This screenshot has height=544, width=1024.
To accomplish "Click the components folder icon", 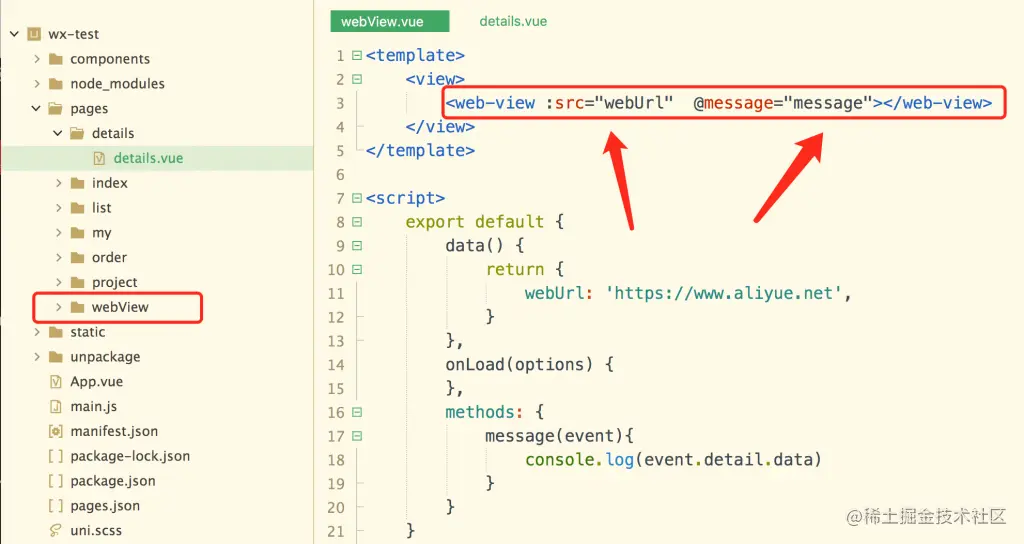I will pyautogui.click(x=56, y=59).
